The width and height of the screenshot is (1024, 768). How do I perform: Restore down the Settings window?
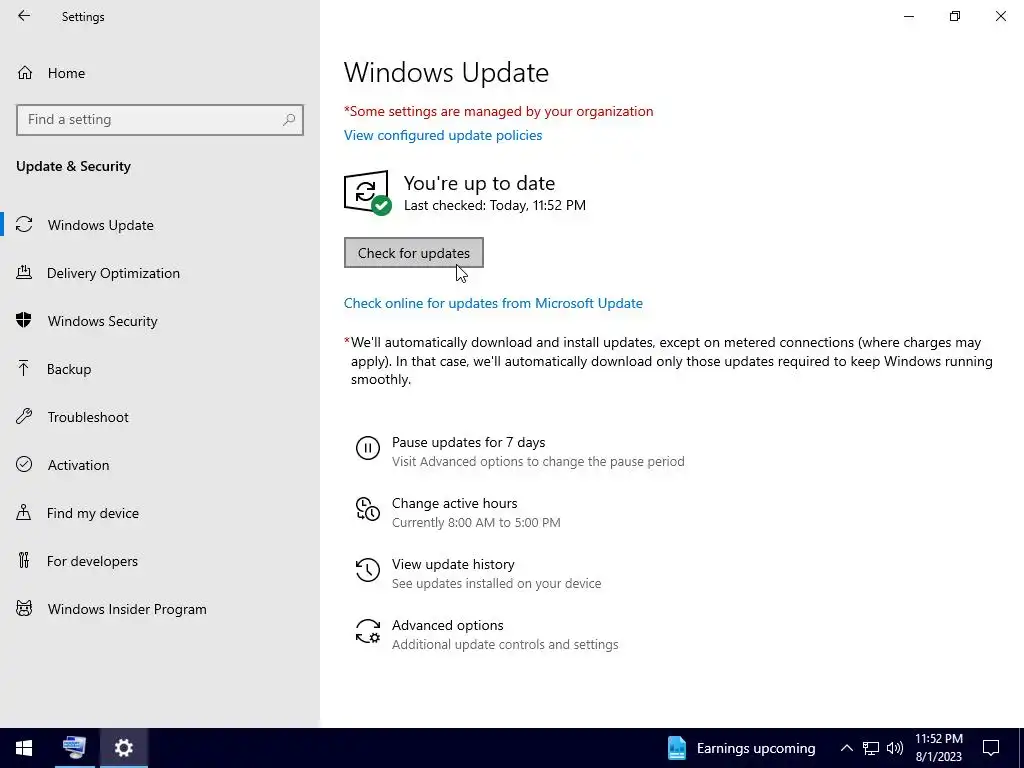pos(955,16)
